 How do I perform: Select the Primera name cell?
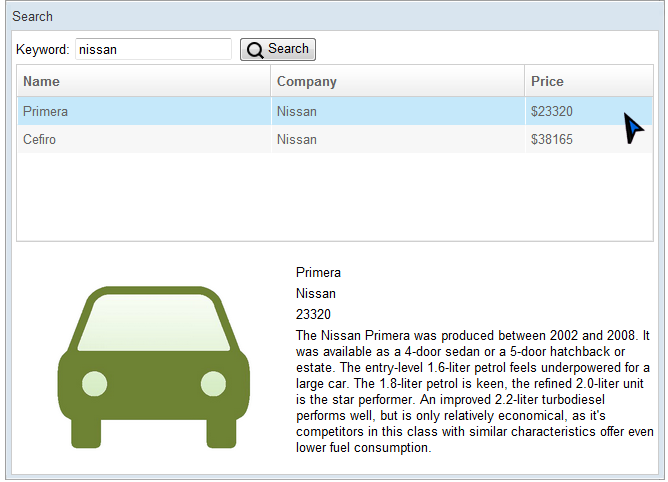coord(144,111)
